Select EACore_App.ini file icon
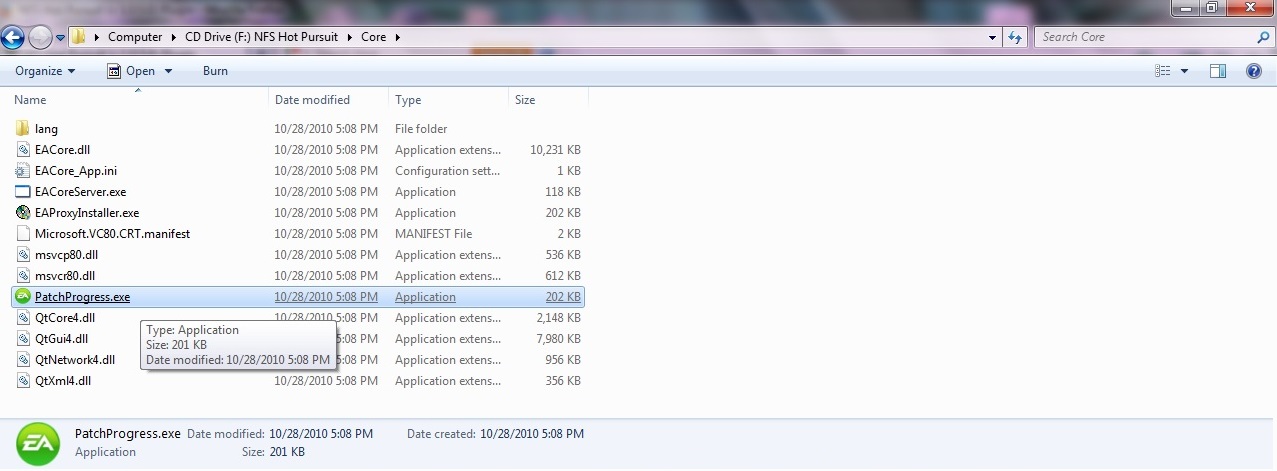This screenshot has width=1277, height=471. pos(24,171)
